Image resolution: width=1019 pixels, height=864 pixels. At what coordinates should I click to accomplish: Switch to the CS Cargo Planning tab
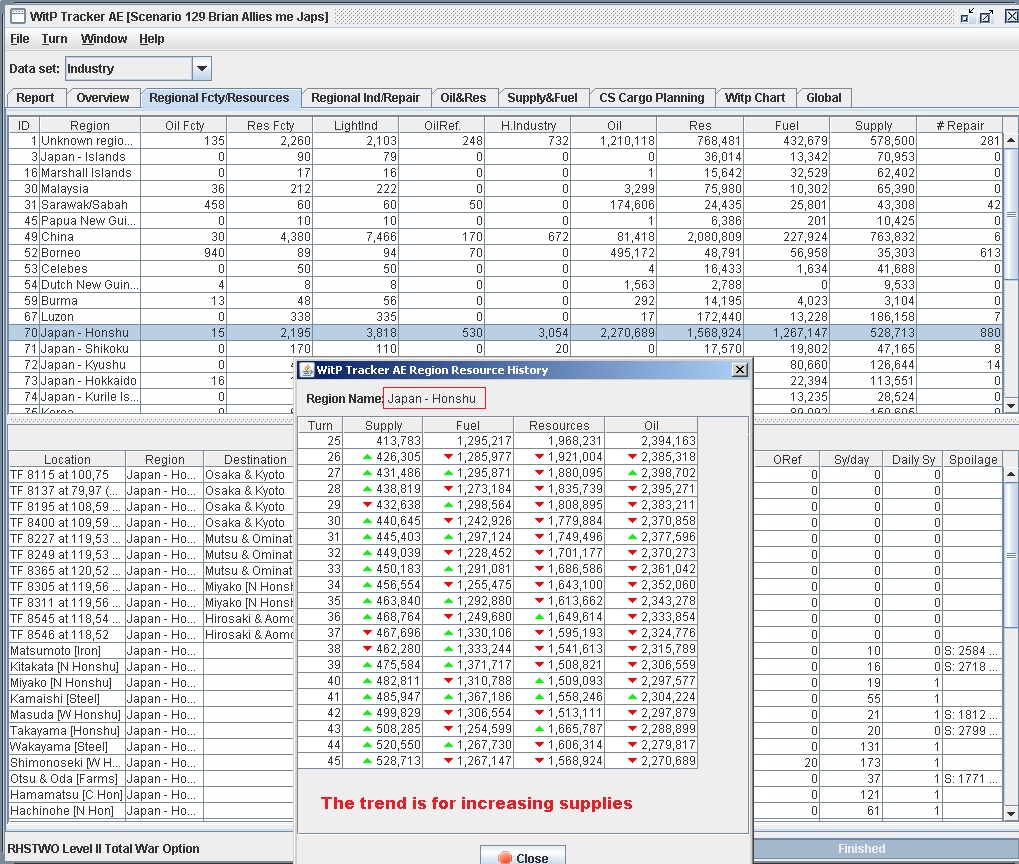pyautogui.click(x=651, y=98)
